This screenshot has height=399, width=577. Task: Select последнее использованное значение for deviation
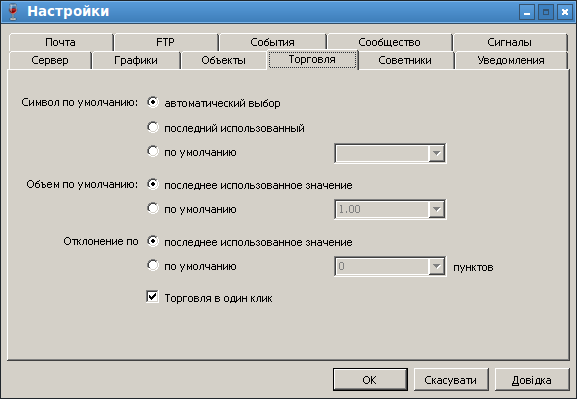pos(153,241)
